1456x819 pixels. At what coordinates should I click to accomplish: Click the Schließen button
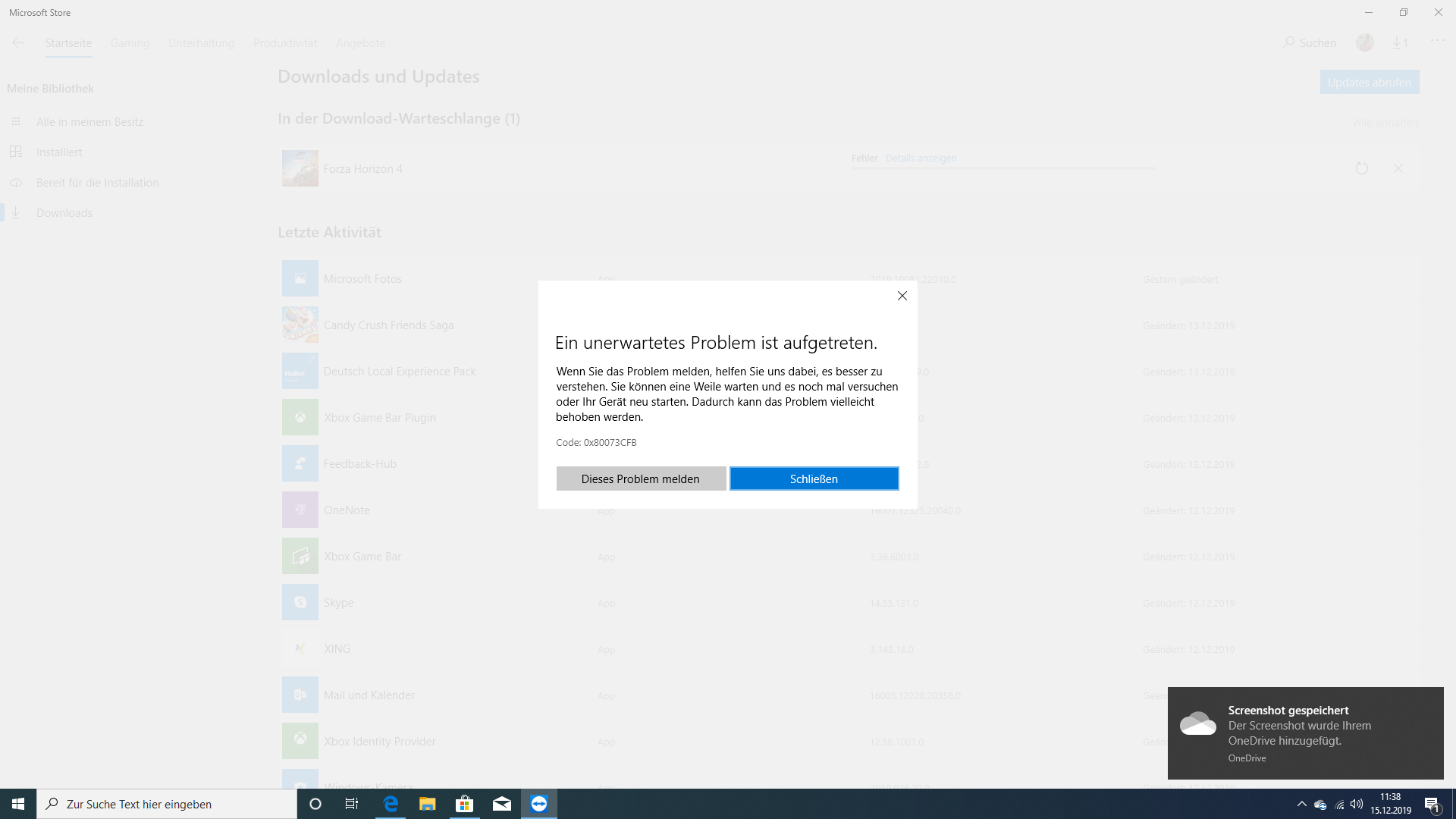click(814, 479)
